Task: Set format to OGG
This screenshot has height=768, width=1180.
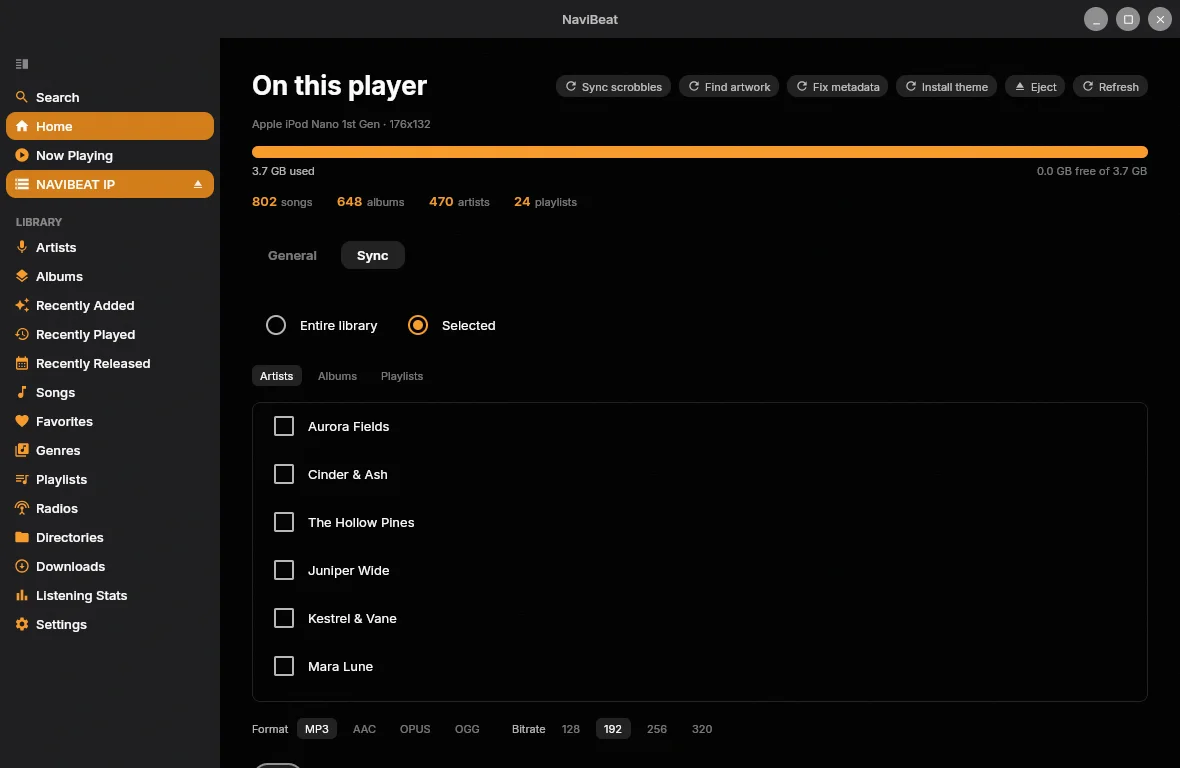Action: click(x=467, y=729)
